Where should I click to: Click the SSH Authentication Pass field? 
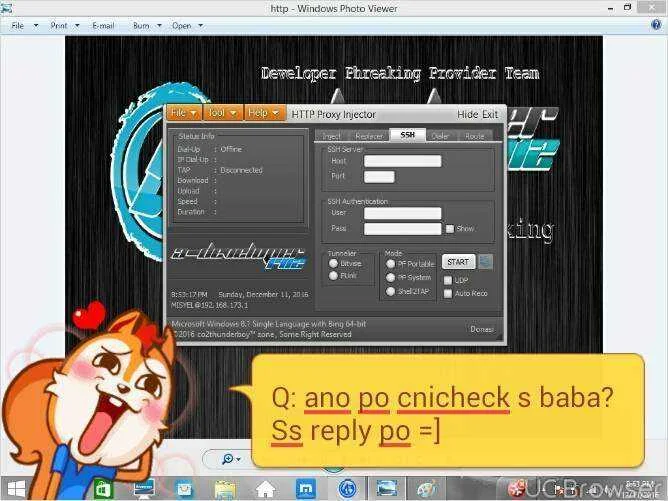point(403,229)
